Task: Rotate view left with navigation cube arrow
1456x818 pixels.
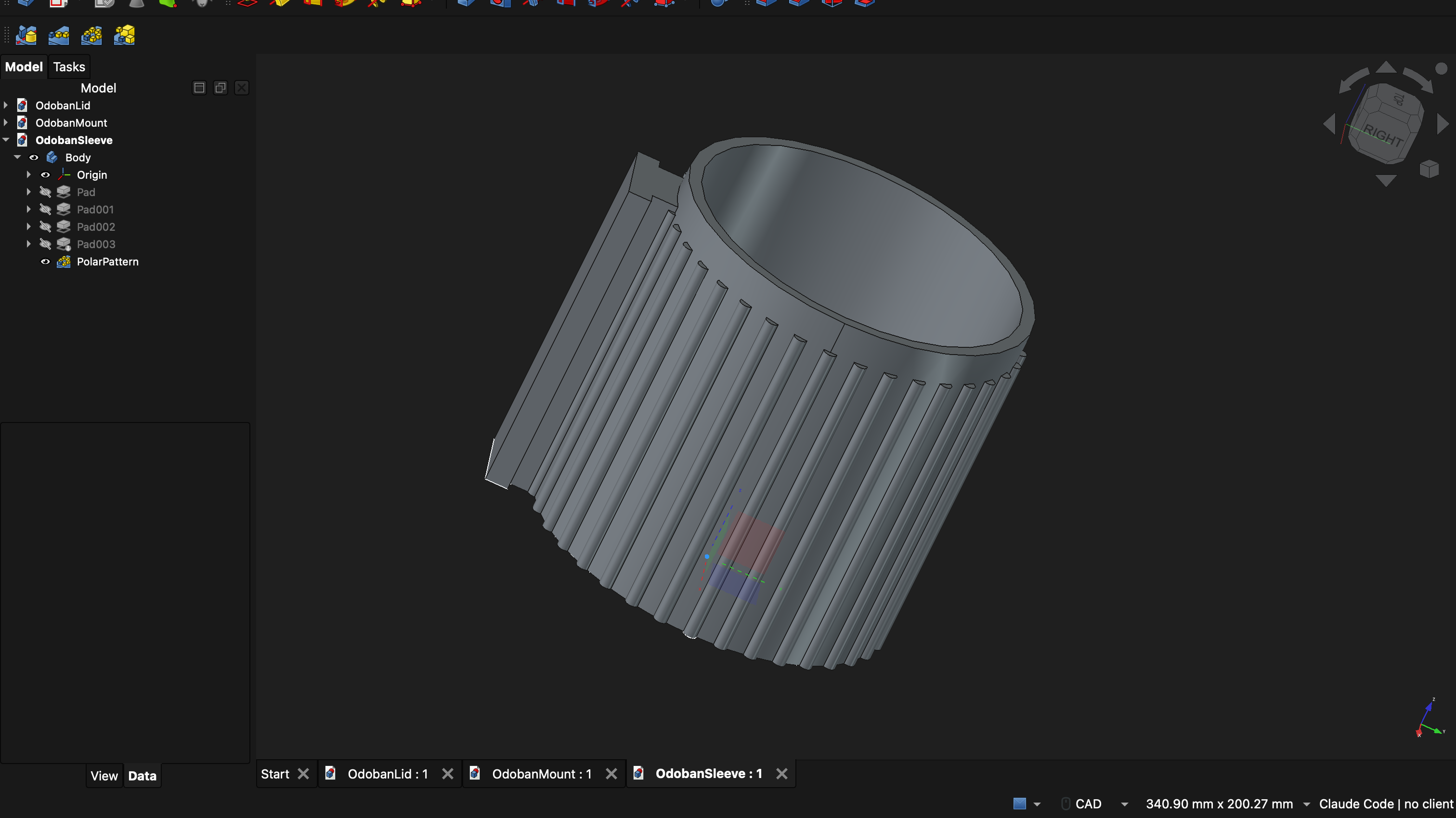Action: coord(1329,124)
